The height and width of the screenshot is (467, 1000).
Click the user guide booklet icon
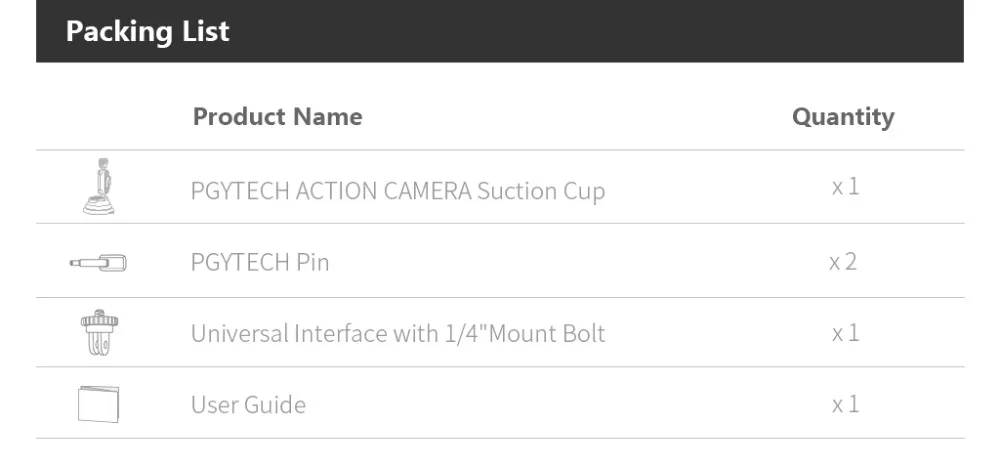pyautogui.click(x=98, y=404)
